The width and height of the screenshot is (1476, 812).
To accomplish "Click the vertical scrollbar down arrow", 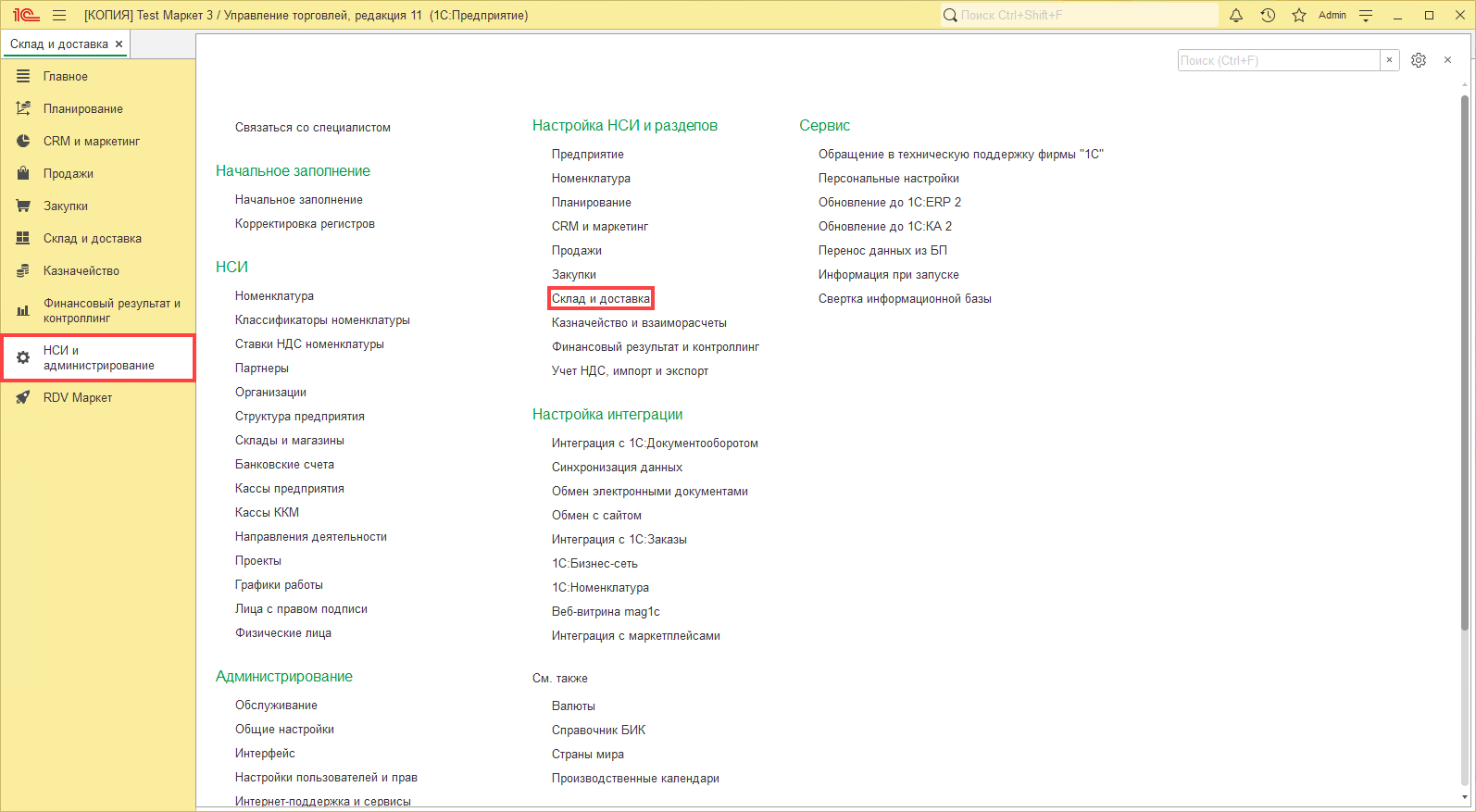I will [1464, 797].
